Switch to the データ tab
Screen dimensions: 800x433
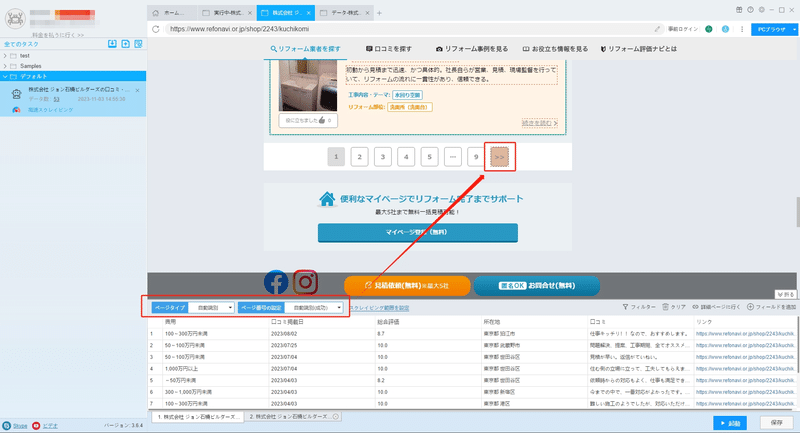coord(343,13)
